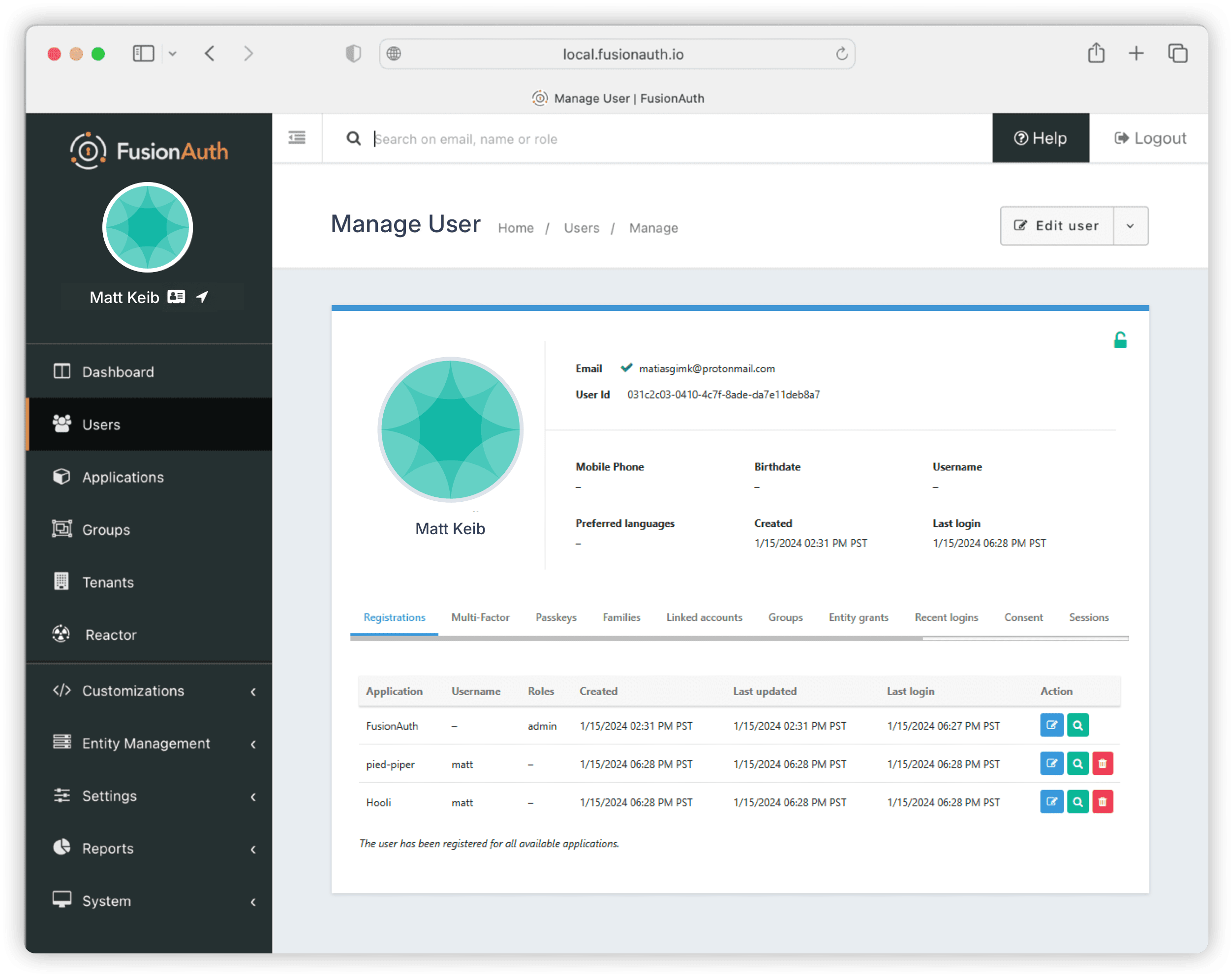Viewport: 1232px width, 977px height.
Task: Go to Users breadcrumb link
Action: click(x=581, y=228)
